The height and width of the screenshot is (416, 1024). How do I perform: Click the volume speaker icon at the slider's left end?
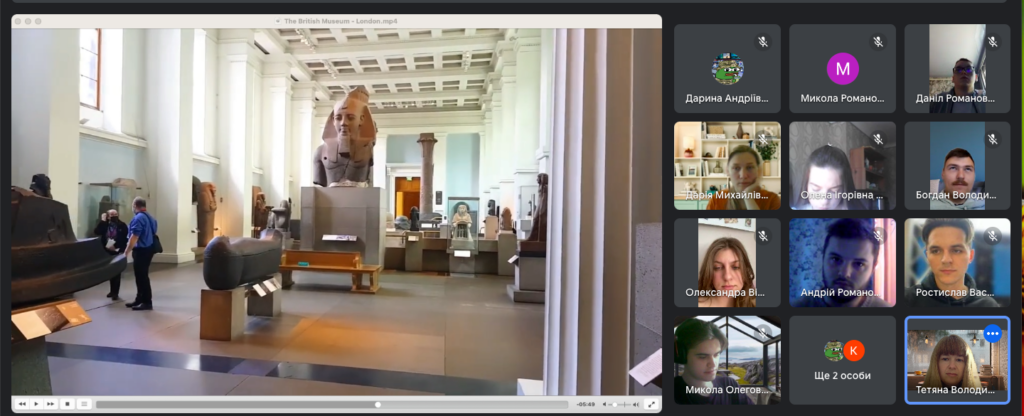tap(606, 404)
